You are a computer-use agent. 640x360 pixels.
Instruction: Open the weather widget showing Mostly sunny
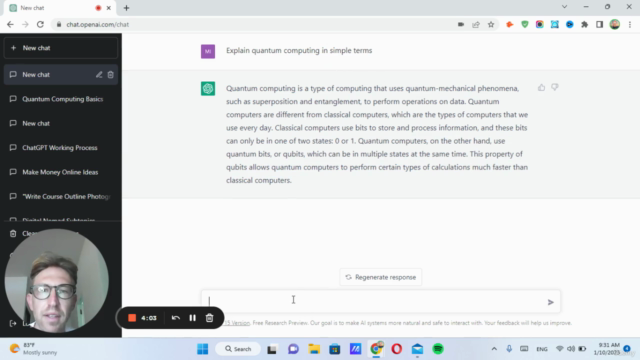33,349
